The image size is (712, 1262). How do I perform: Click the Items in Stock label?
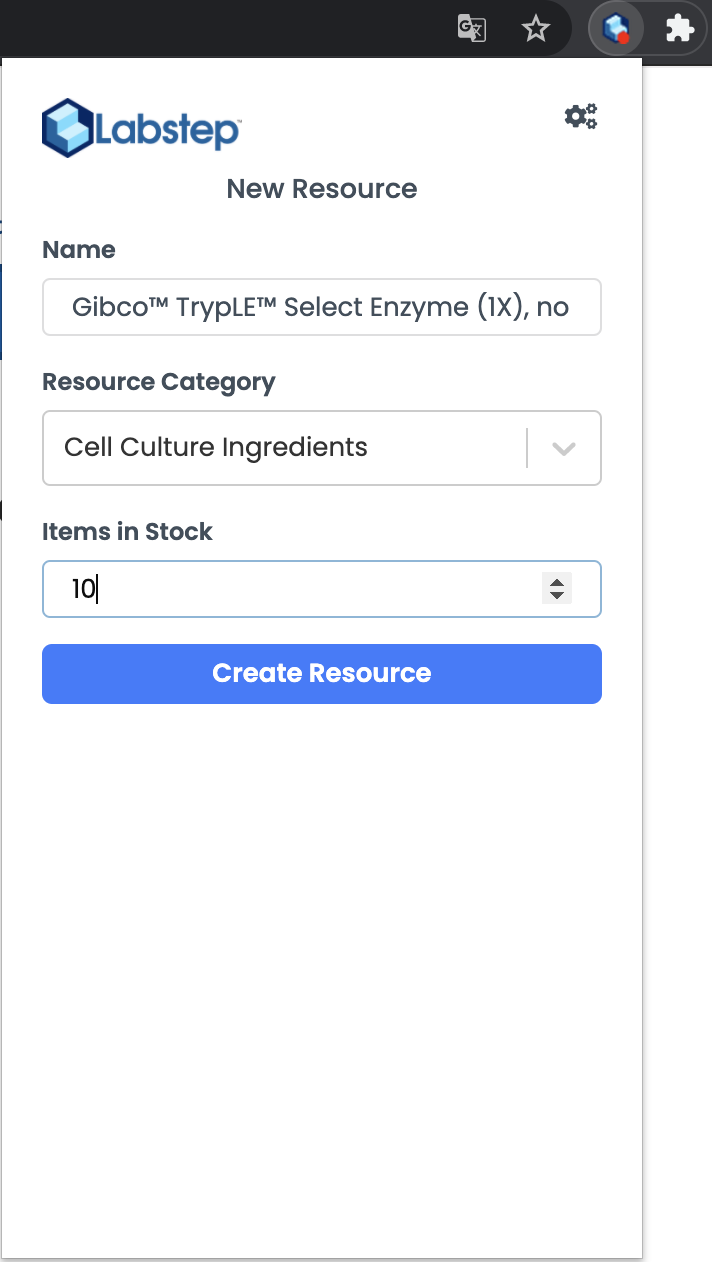point(127,532)
